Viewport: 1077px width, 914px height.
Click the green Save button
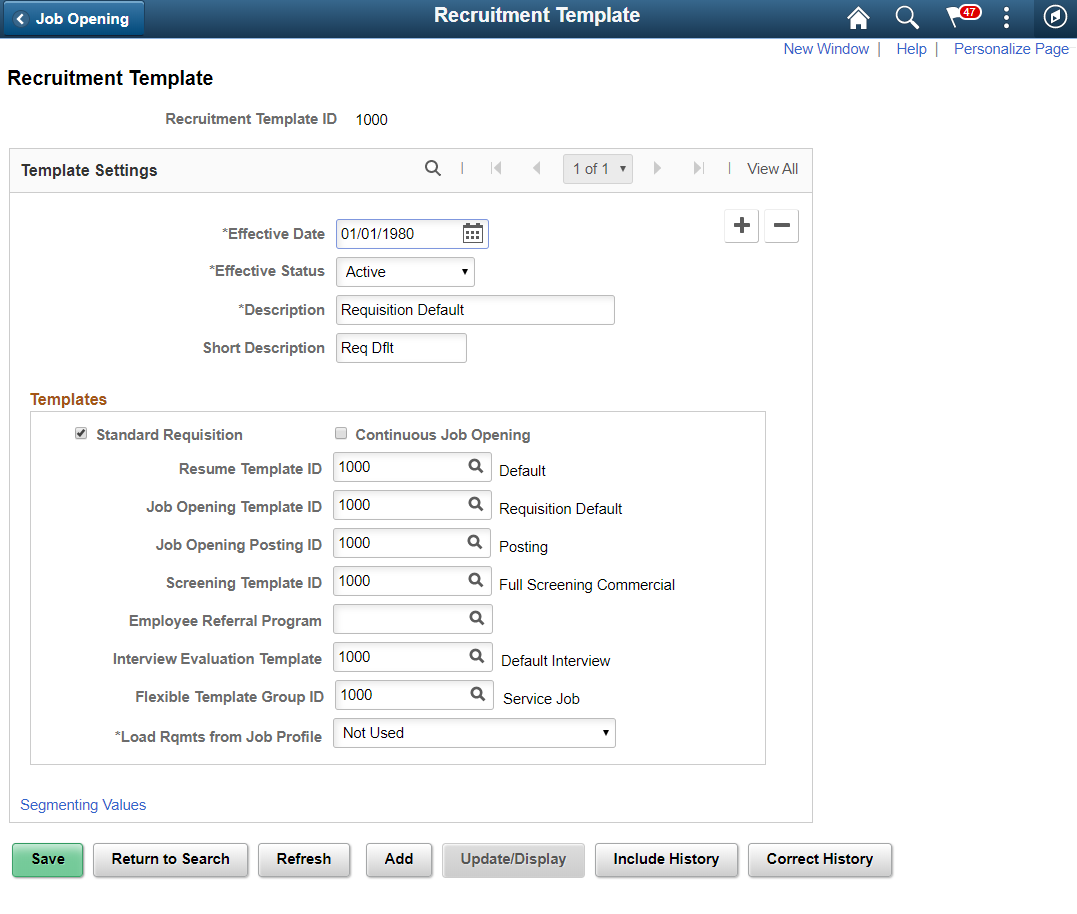pos(47,860)
